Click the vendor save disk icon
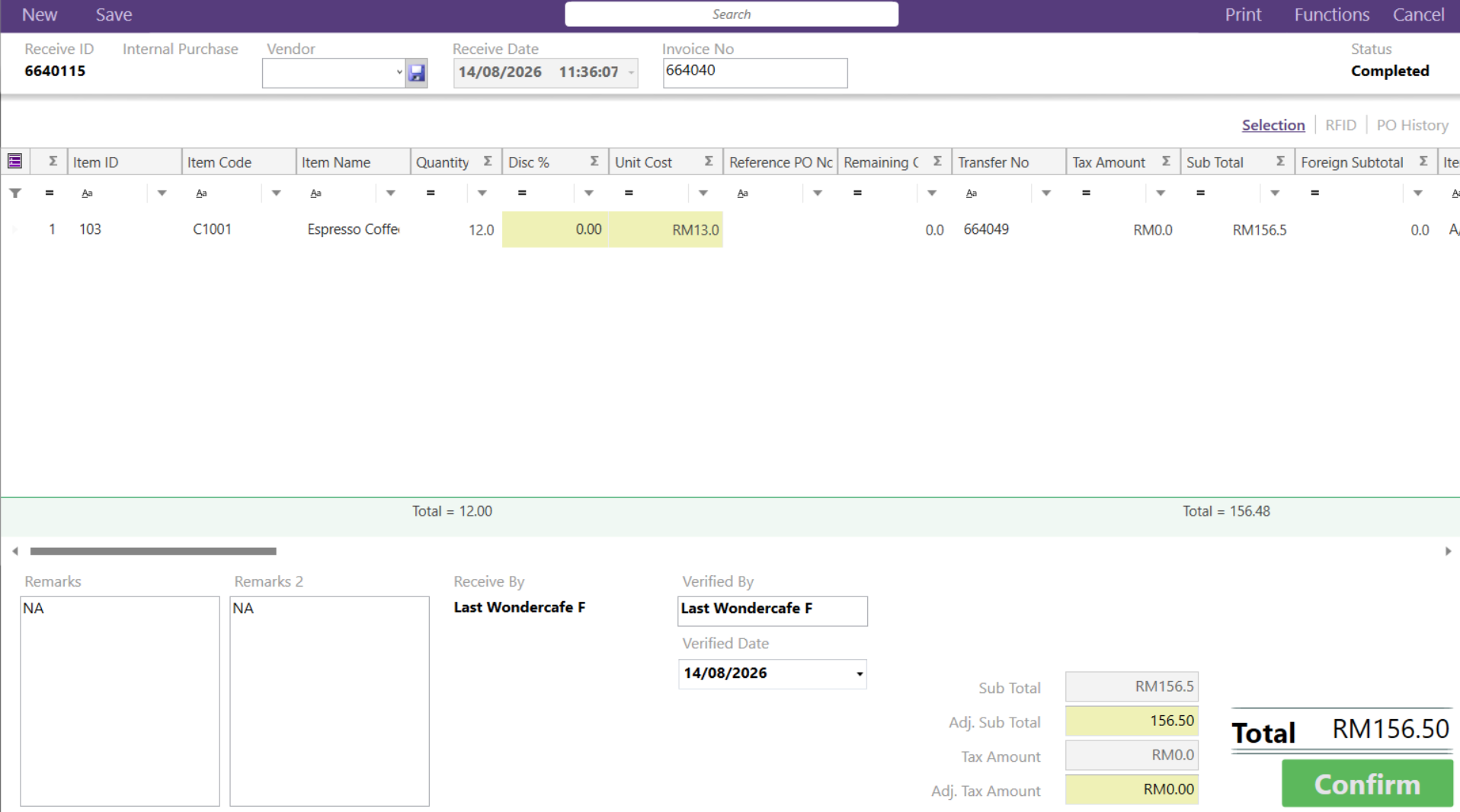This screenshot has width=1460, height=812. [x=416, y=73]
